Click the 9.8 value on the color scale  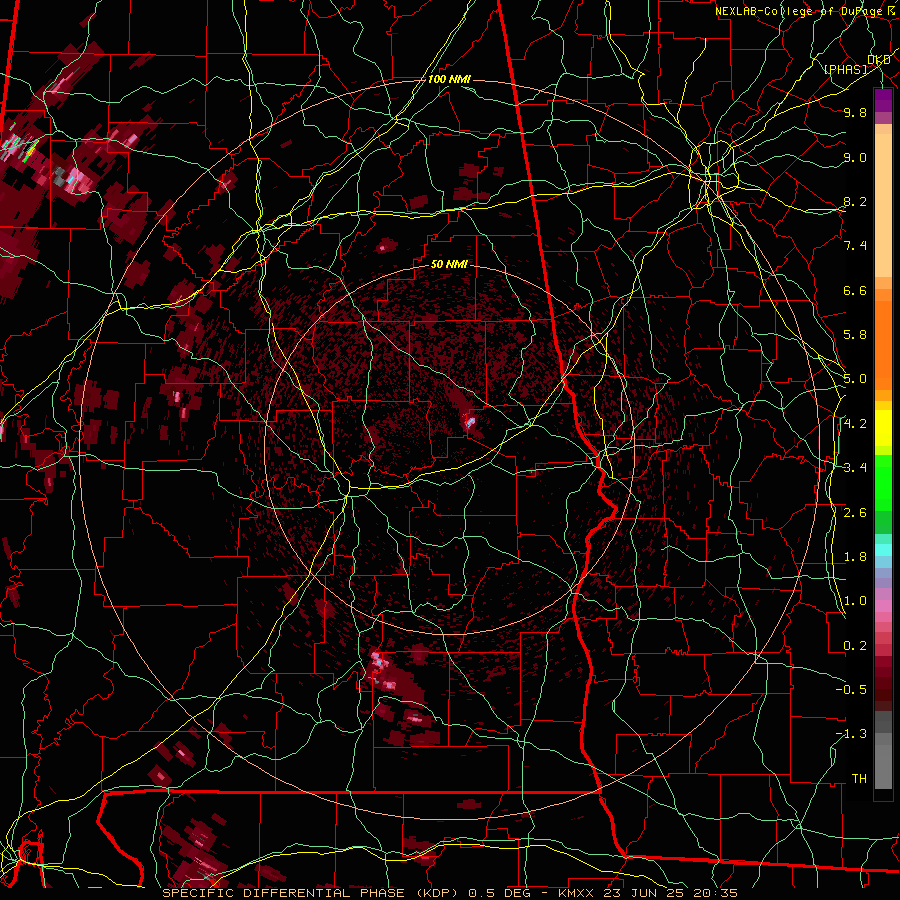click(x=855, y=112)
